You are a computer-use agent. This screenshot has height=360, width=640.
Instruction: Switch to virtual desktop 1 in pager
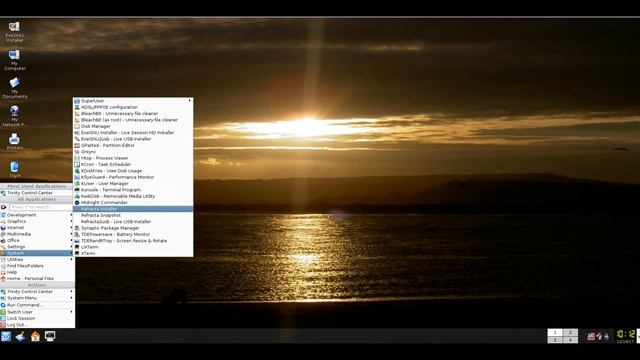click(555, 332)
